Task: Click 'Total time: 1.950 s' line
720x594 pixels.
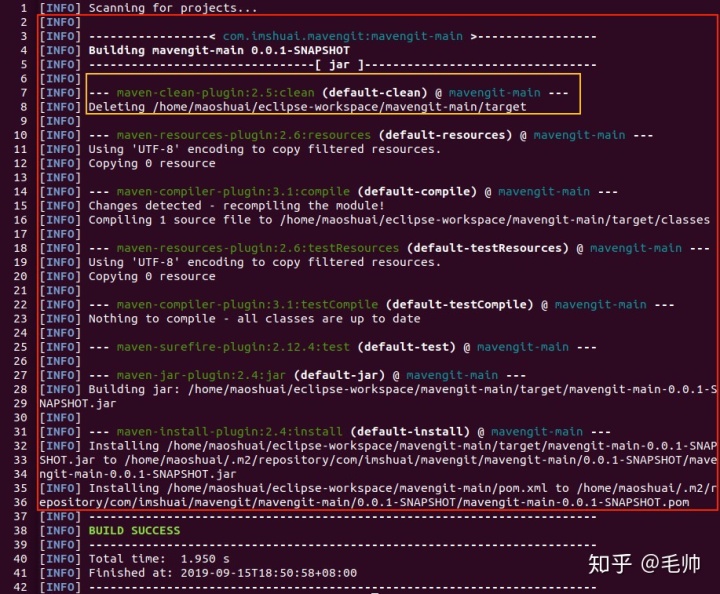Action: 159,559
